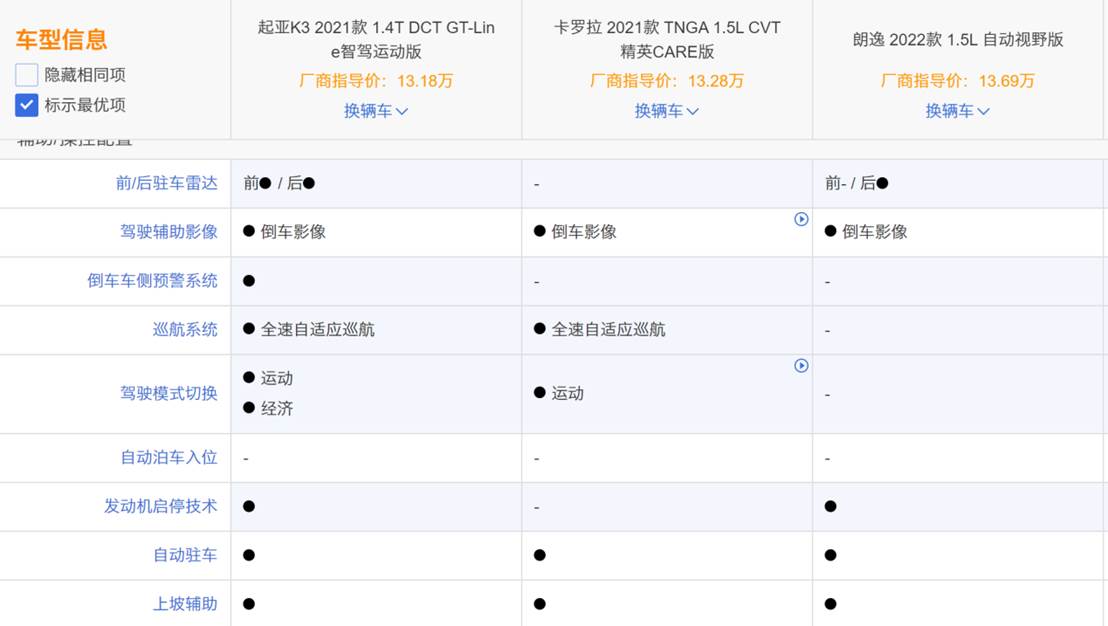Click the 车型信息 heading
The width and height of the screenshot is (1108, 626).
(x=62, y=39)
